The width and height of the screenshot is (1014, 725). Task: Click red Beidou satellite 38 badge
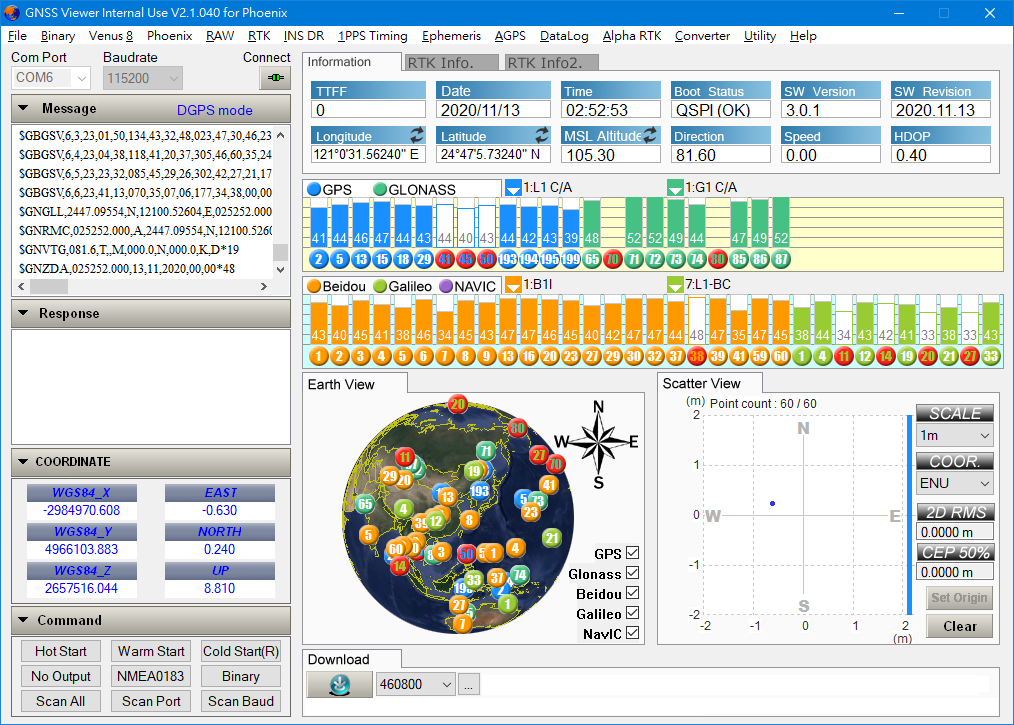pyautogui.click(x=697, y=356)
